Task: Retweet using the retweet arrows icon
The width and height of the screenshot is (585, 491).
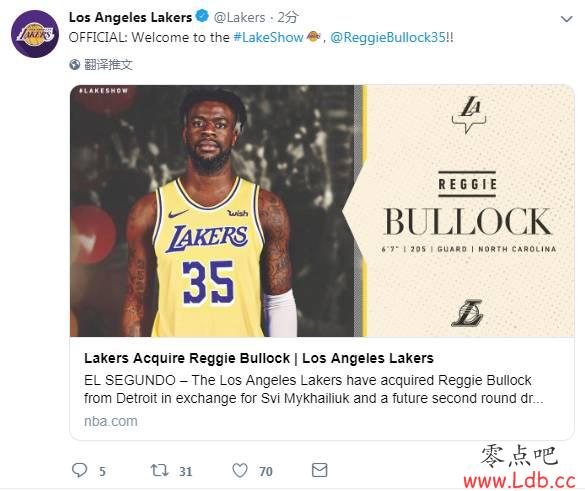Action: click(x=160, y=470)
